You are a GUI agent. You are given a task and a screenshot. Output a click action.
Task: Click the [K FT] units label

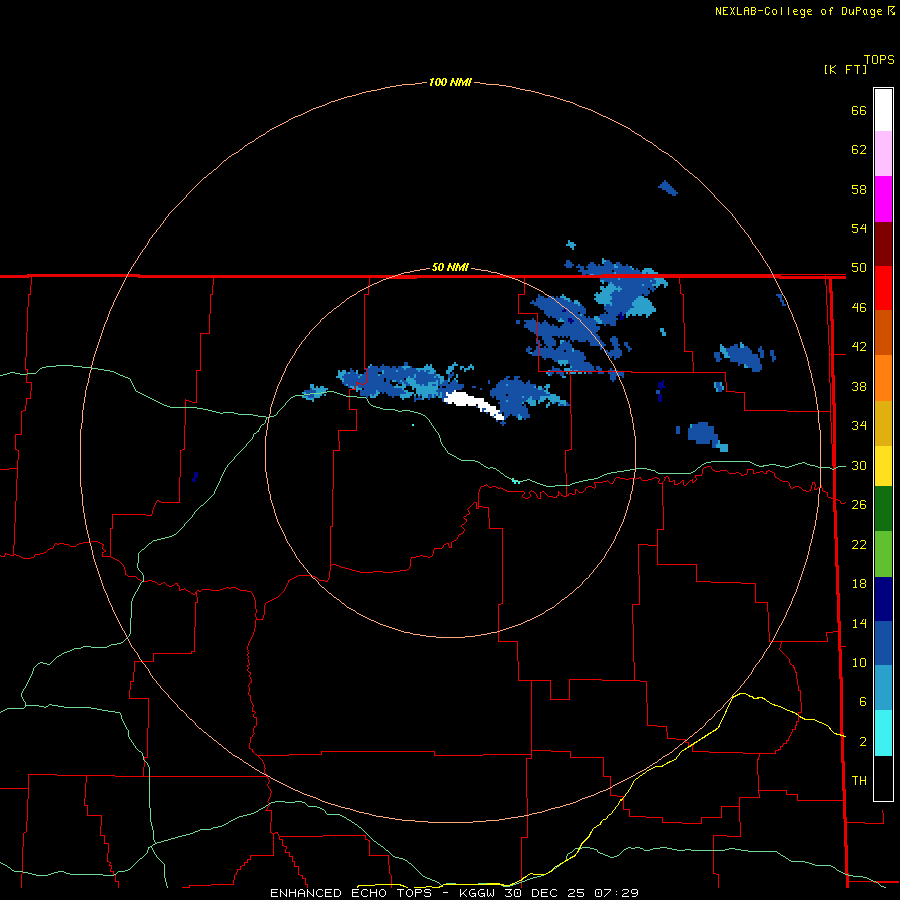(x=845, y=69)
